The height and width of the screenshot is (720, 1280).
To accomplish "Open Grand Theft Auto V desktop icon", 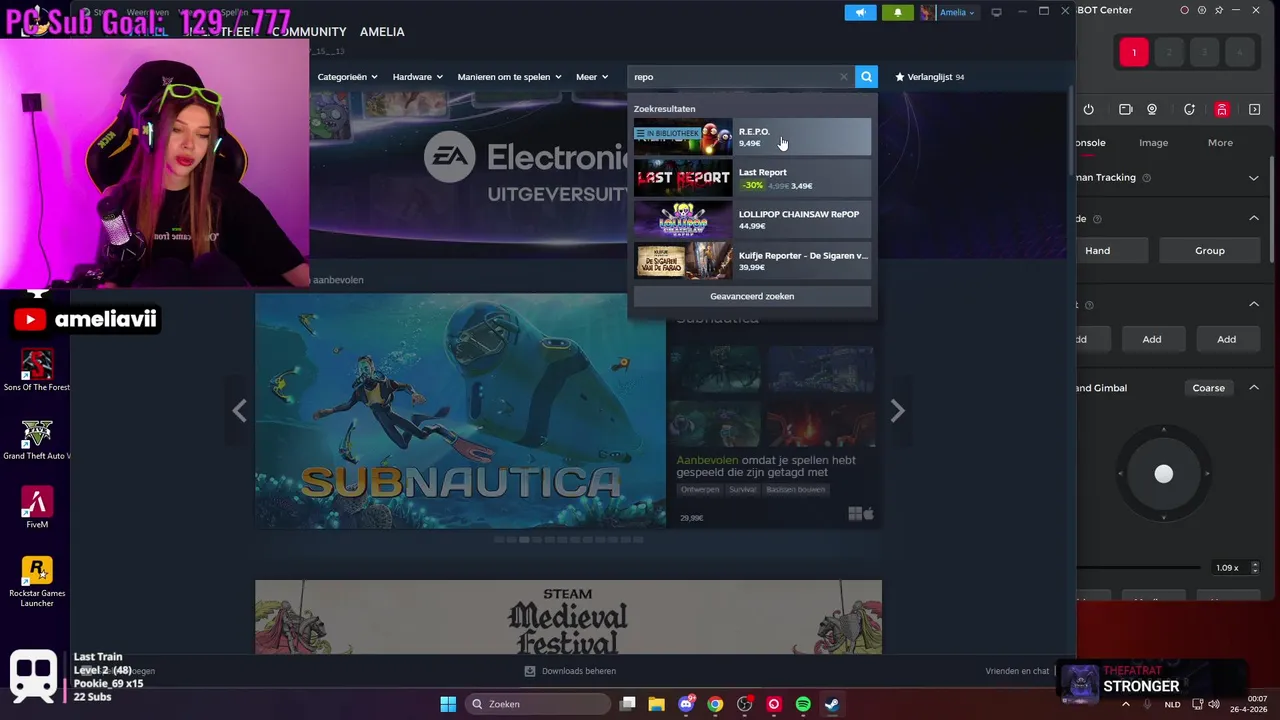I will [37, 439].
